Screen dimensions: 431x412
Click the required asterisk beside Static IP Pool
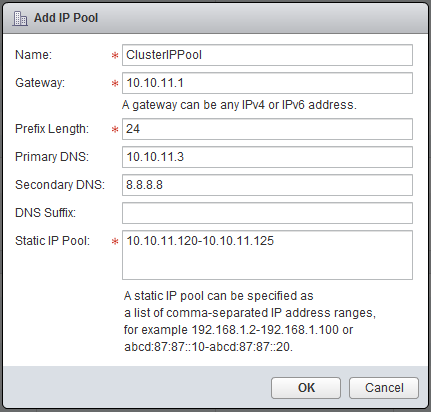(x=115, y=241)
